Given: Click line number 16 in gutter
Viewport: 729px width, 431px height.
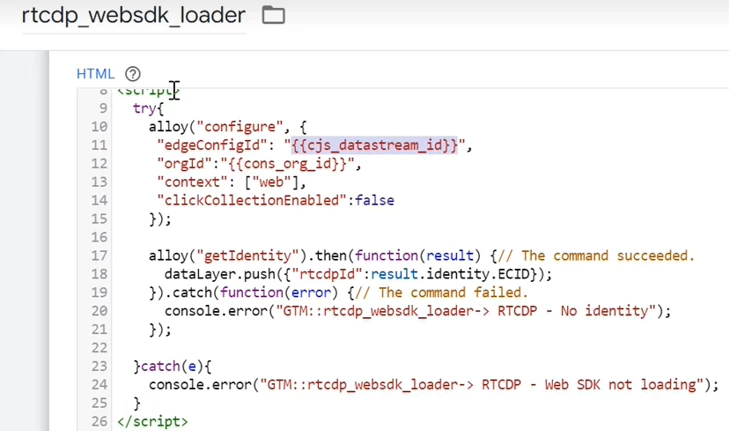Looking at the screenshot, I should 99,237.
